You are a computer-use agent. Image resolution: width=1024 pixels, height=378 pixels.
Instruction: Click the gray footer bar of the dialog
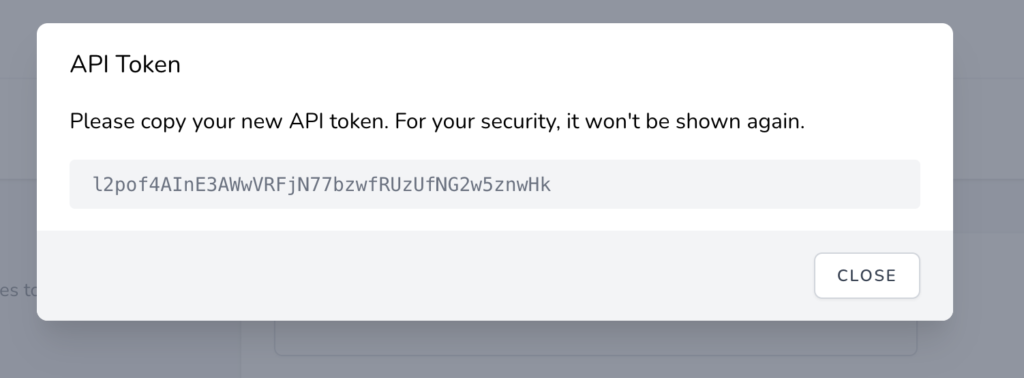pos(494,275)
